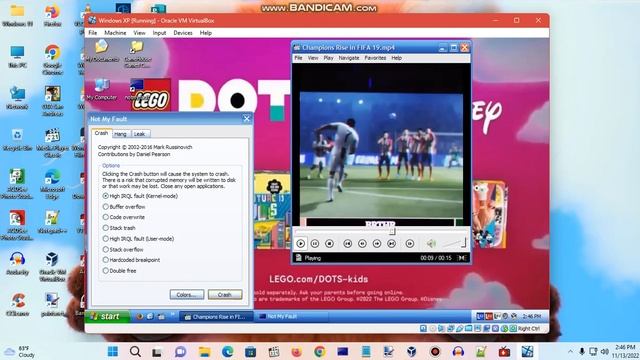
Task: Open File Explorer from Windows taskbar
Action: click(x=204, y=351)
